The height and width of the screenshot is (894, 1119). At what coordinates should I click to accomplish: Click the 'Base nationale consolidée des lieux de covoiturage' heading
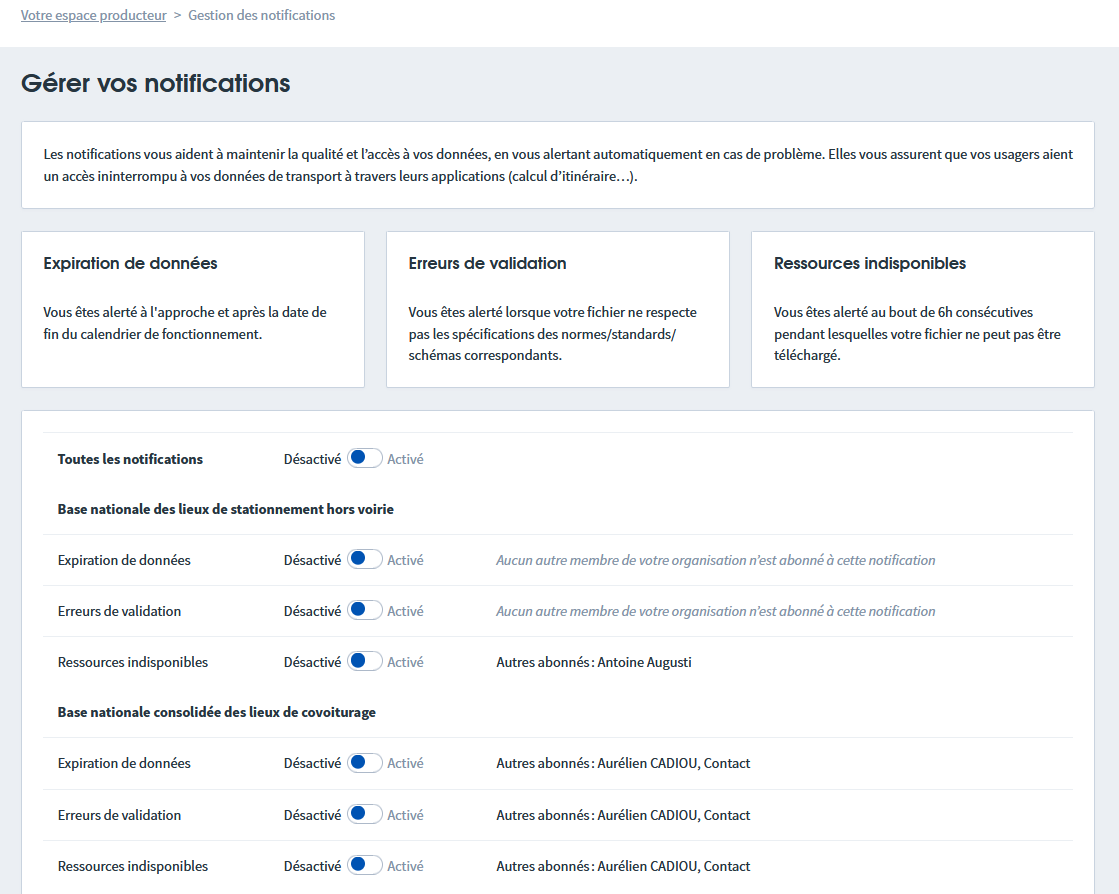click(216, 712)
